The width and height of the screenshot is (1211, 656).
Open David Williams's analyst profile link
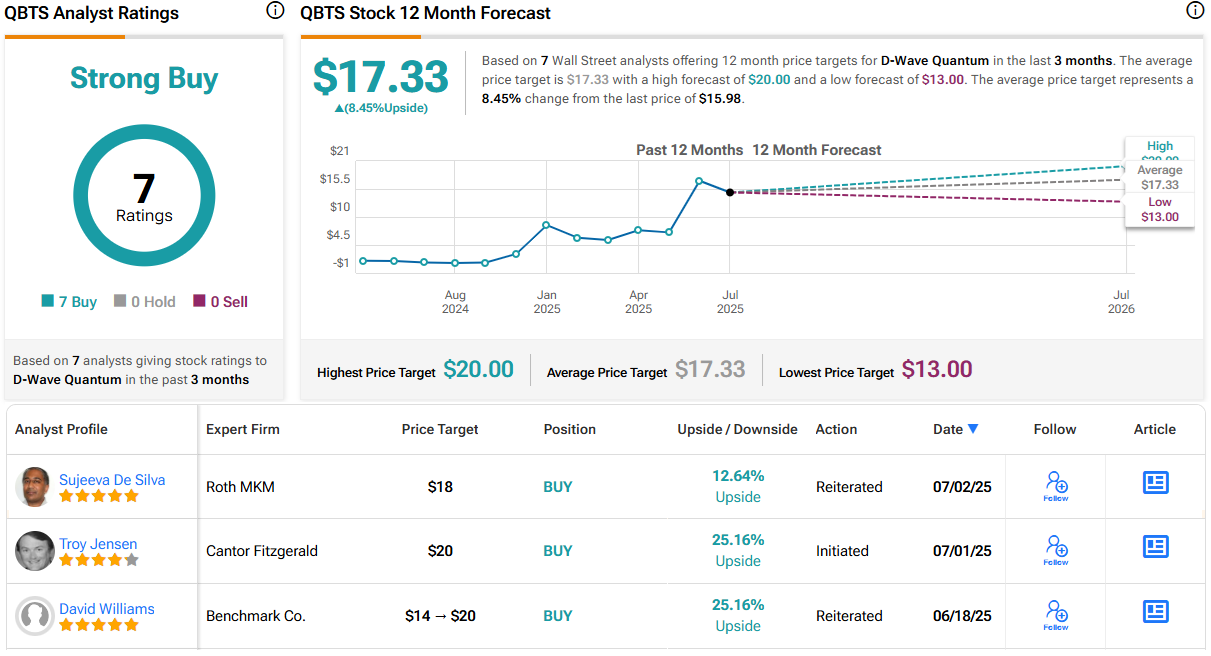point(107,608)
